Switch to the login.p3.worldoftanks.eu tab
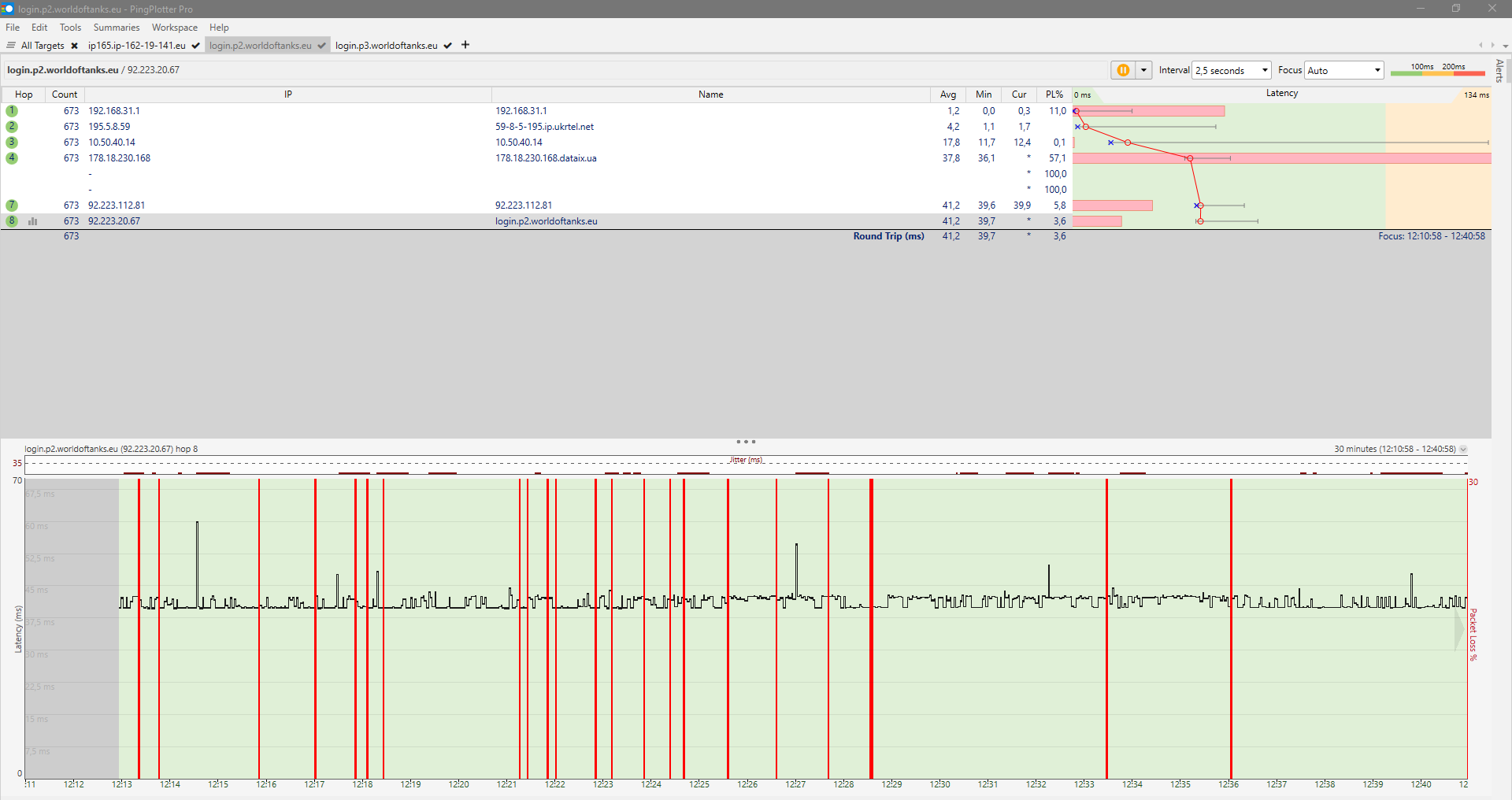Viewport: 1512px width, 800px height. [386, 46]
